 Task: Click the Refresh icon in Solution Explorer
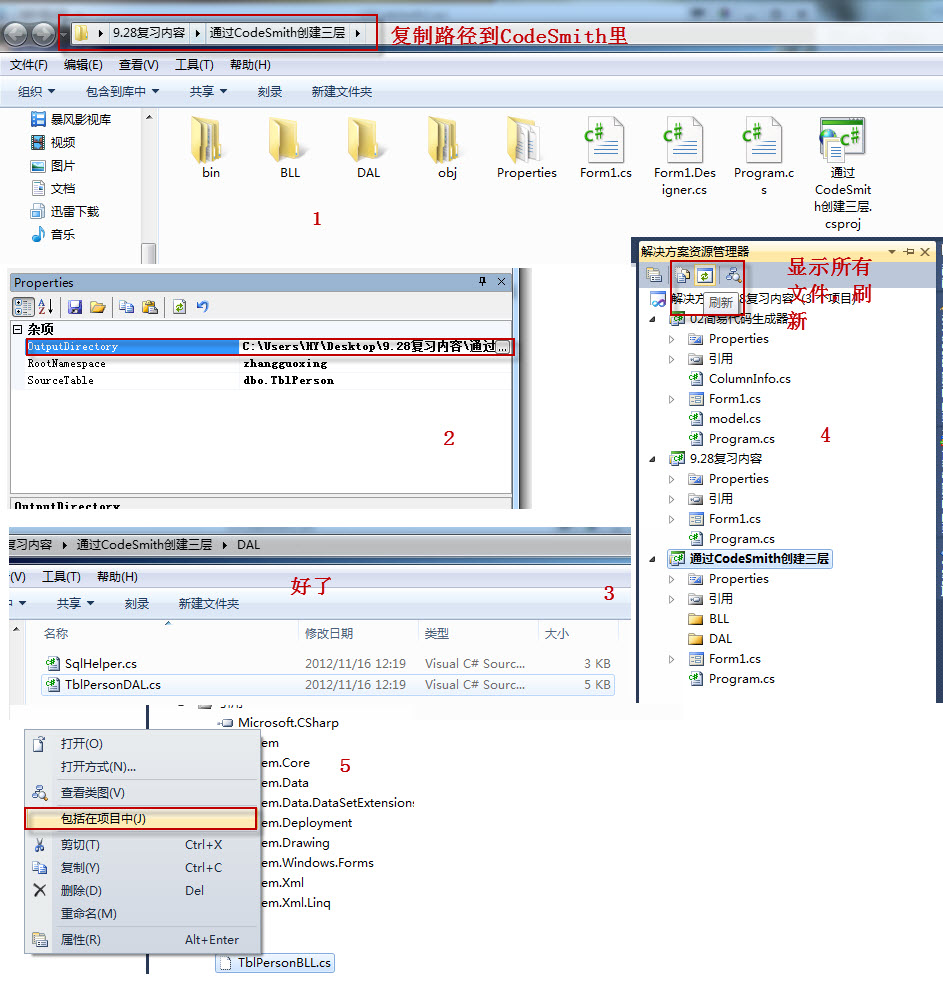[705, 275]
